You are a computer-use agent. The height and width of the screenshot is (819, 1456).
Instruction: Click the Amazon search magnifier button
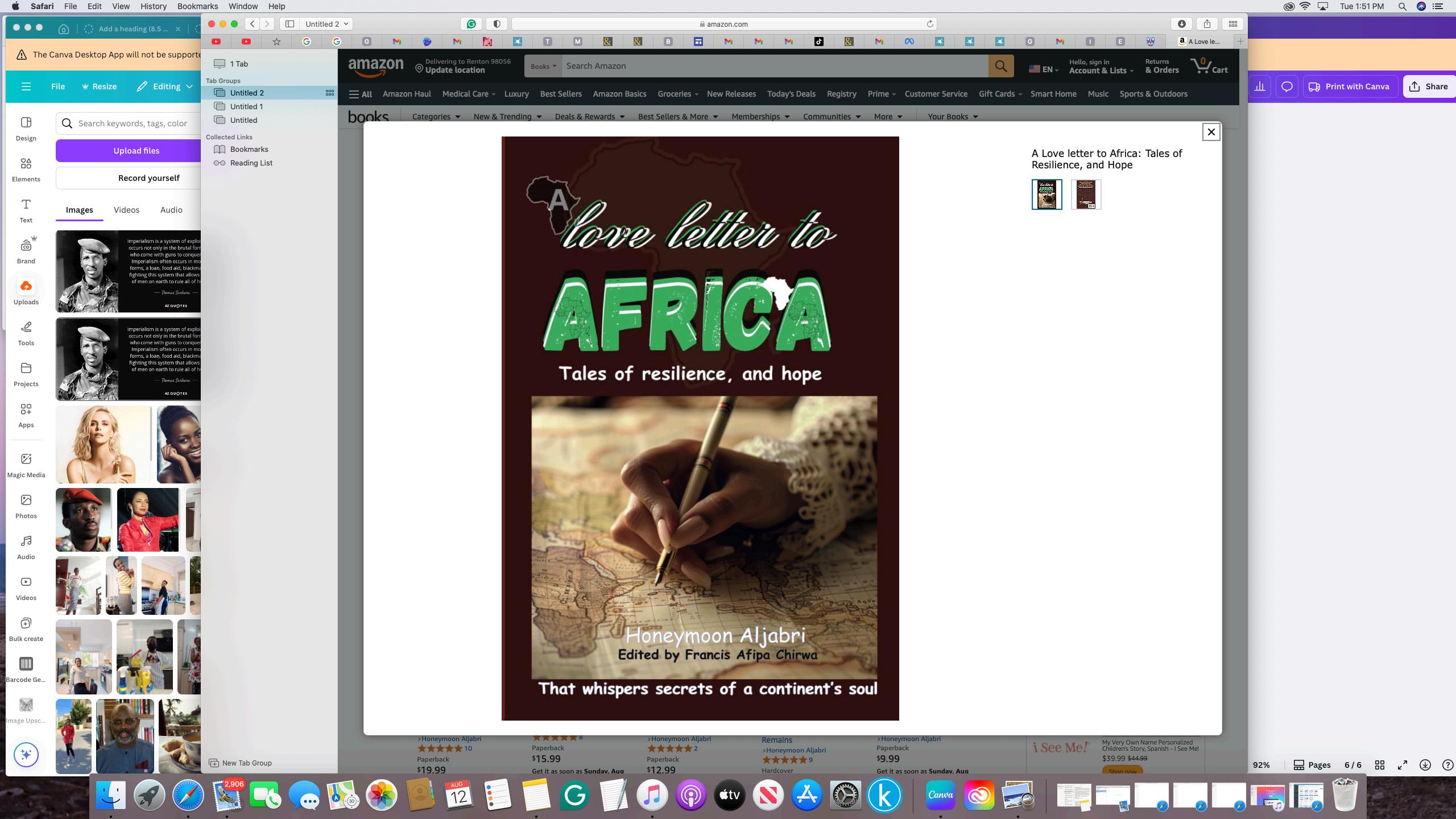click(1000, 66)
